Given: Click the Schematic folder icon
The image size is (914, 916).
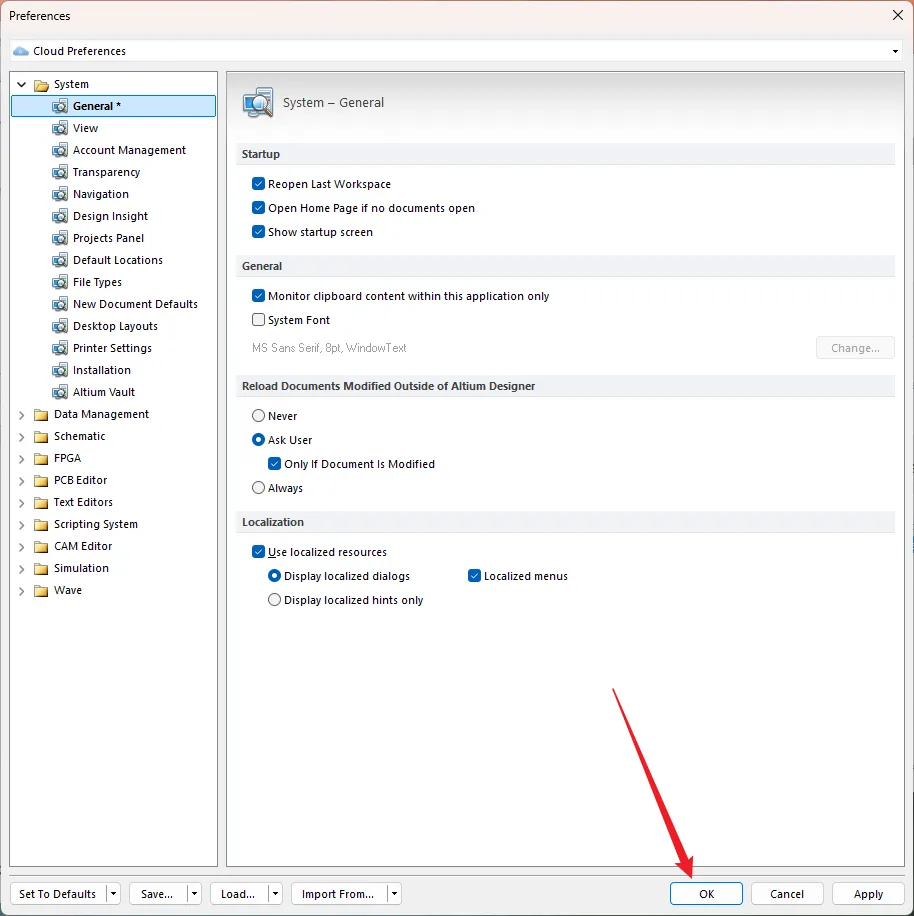Looking at the screenshot, I should [x=41, y=437].
